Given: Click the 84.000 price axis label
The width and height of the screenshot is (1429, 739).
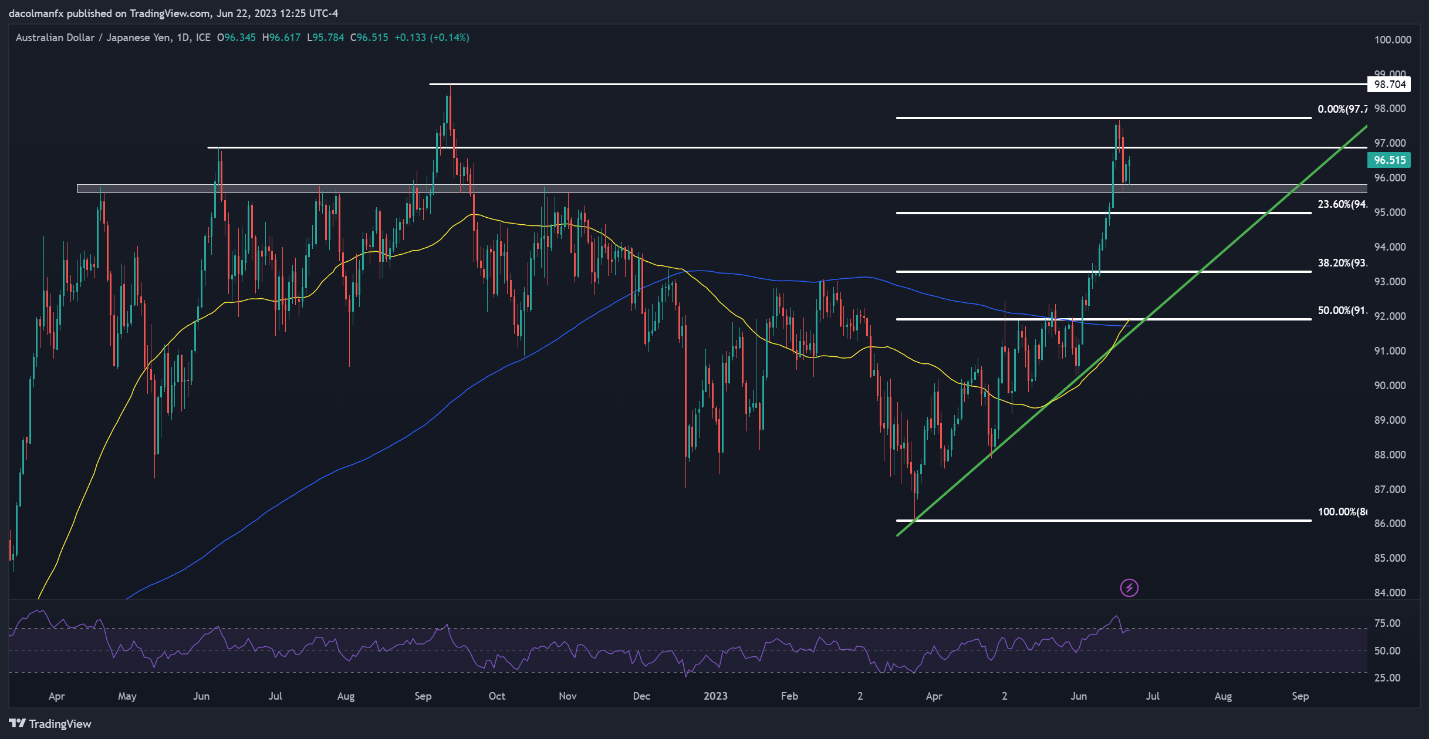Looking at the screenshot, I should (x=1392, y=593).
